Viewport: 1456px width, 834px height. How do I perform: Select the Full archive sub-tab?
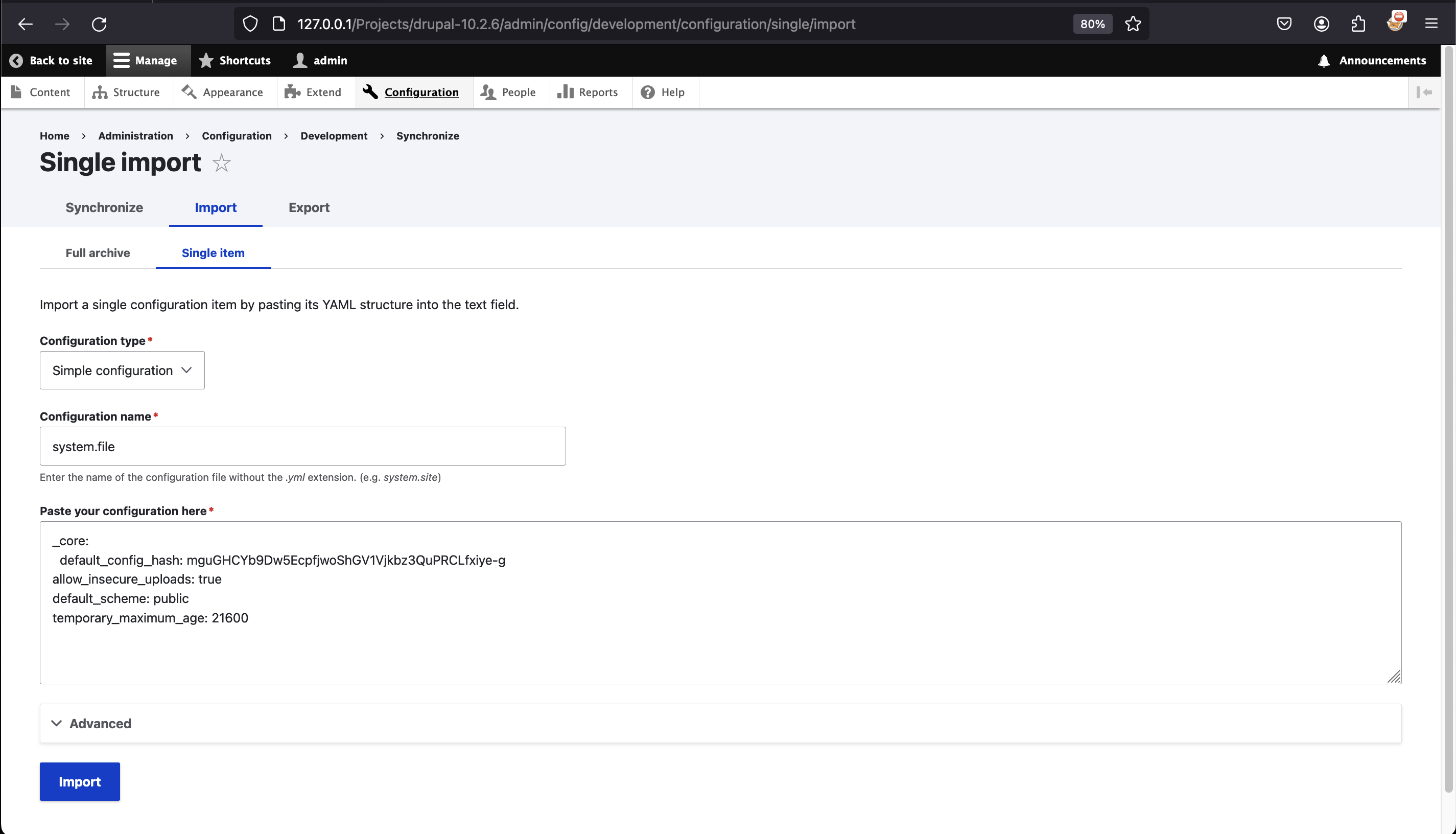pyautogui.click(x=98, y=252)
